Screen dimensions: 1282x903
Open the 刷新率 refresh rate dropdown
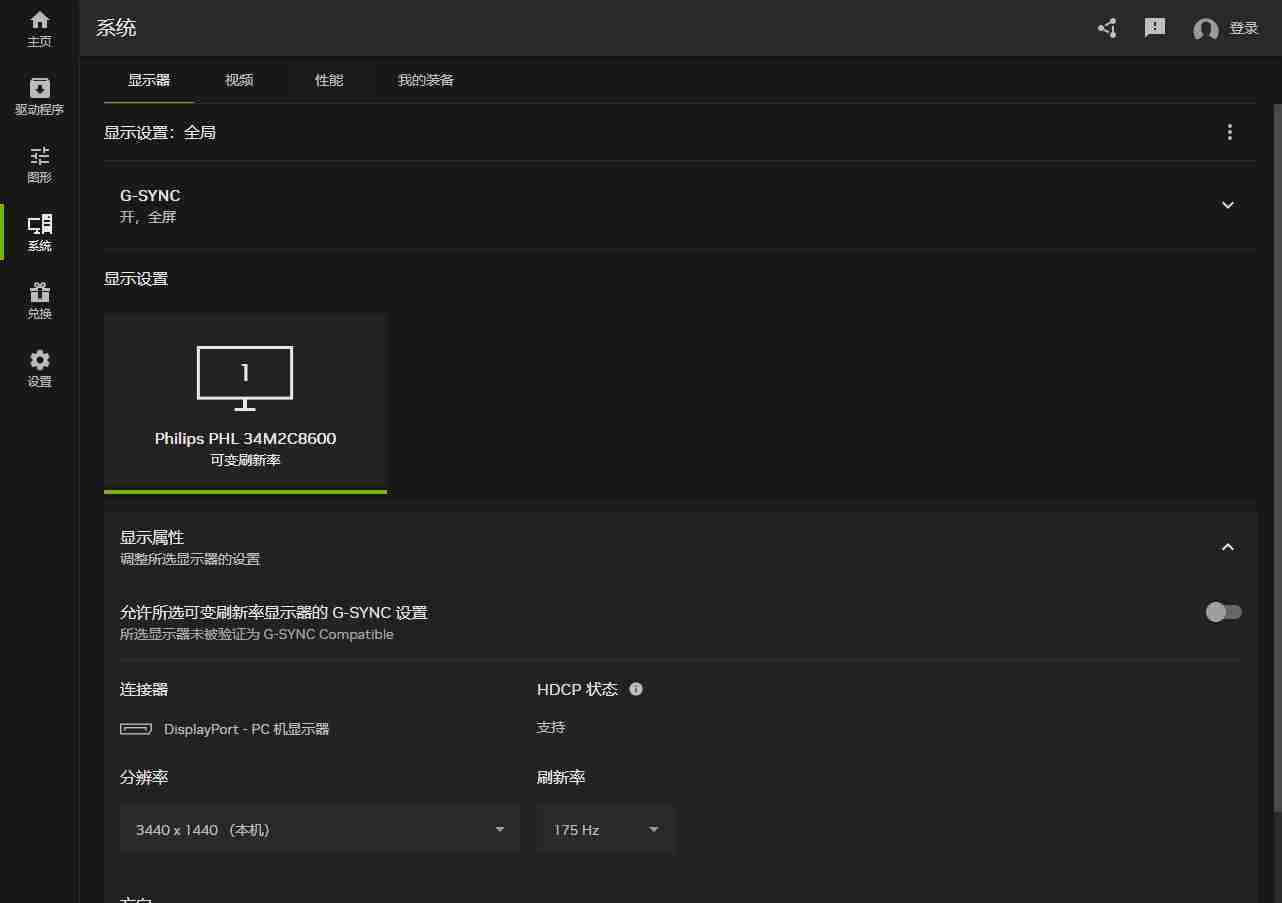click(x=606, y=829)
